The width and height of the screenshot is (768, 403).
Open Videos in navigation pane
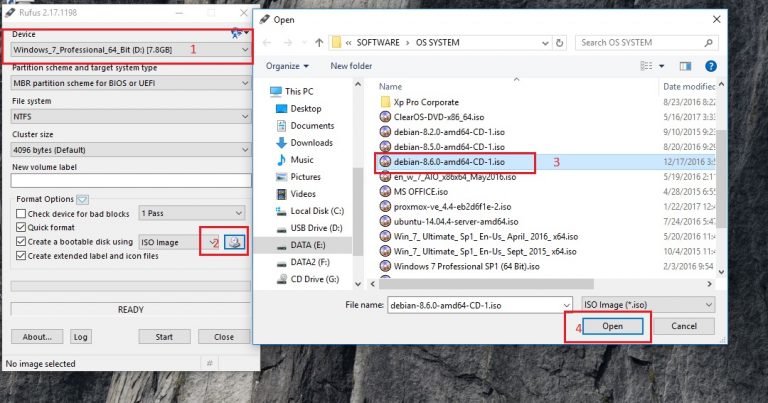pyautogui.click(x=296, y=194)
